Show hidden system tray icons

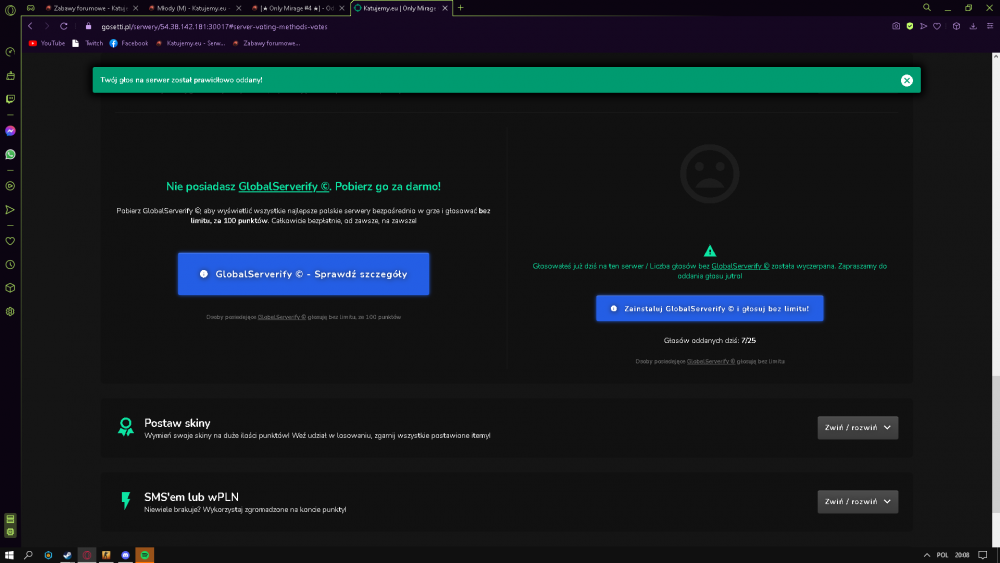pos(927,555)
